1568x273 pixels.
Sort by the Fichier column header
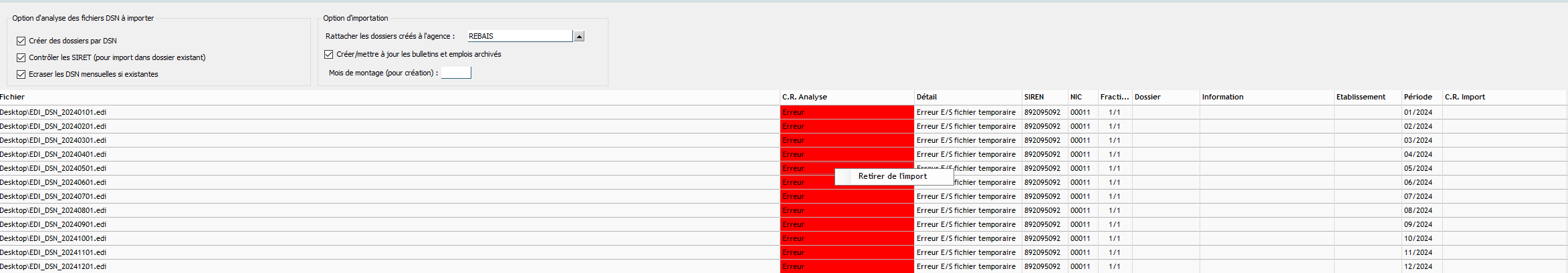click(x=390, y=97)
